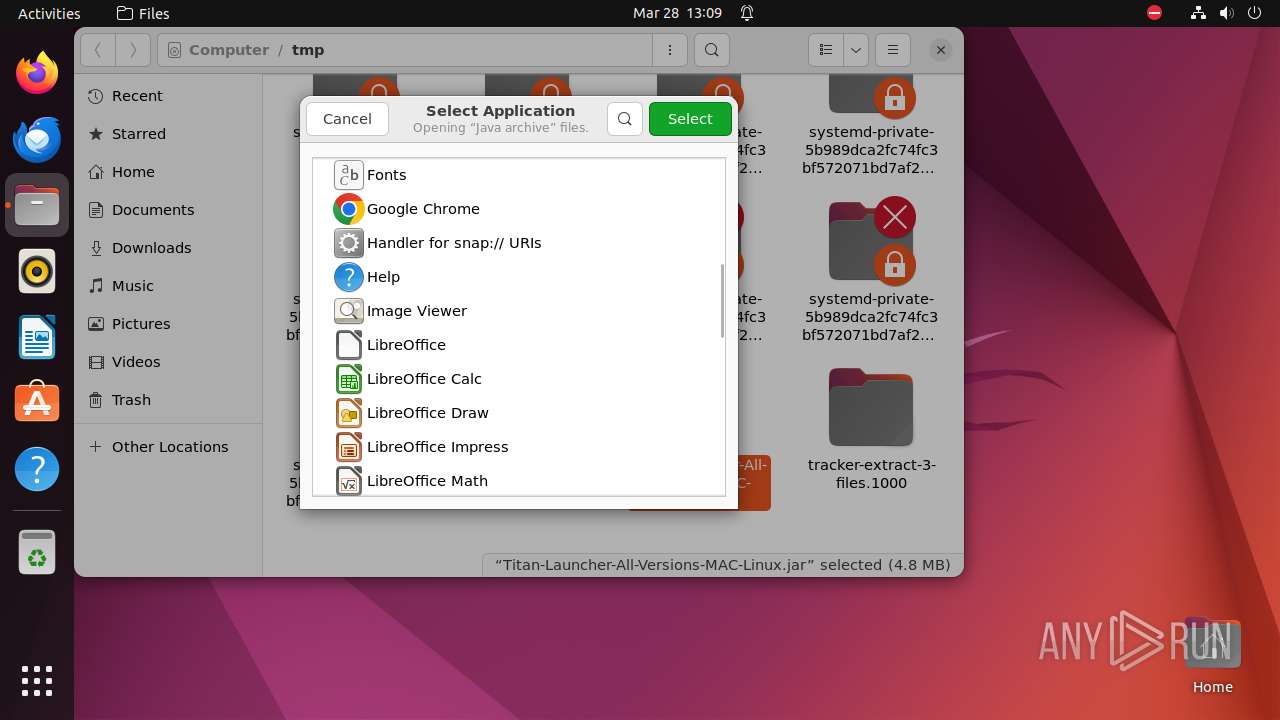Open Other Locations in the sidebar
1280x720 pixels.
click(168, 447)
